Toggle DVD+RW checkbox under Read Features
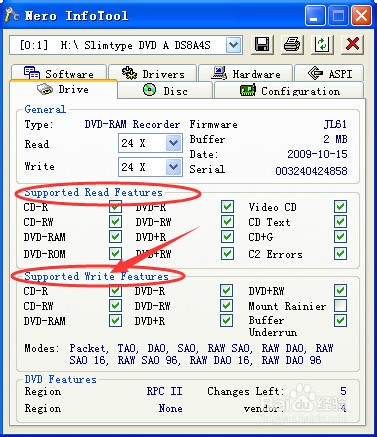Viewport: 377px width, 437px height. [227, 254]
